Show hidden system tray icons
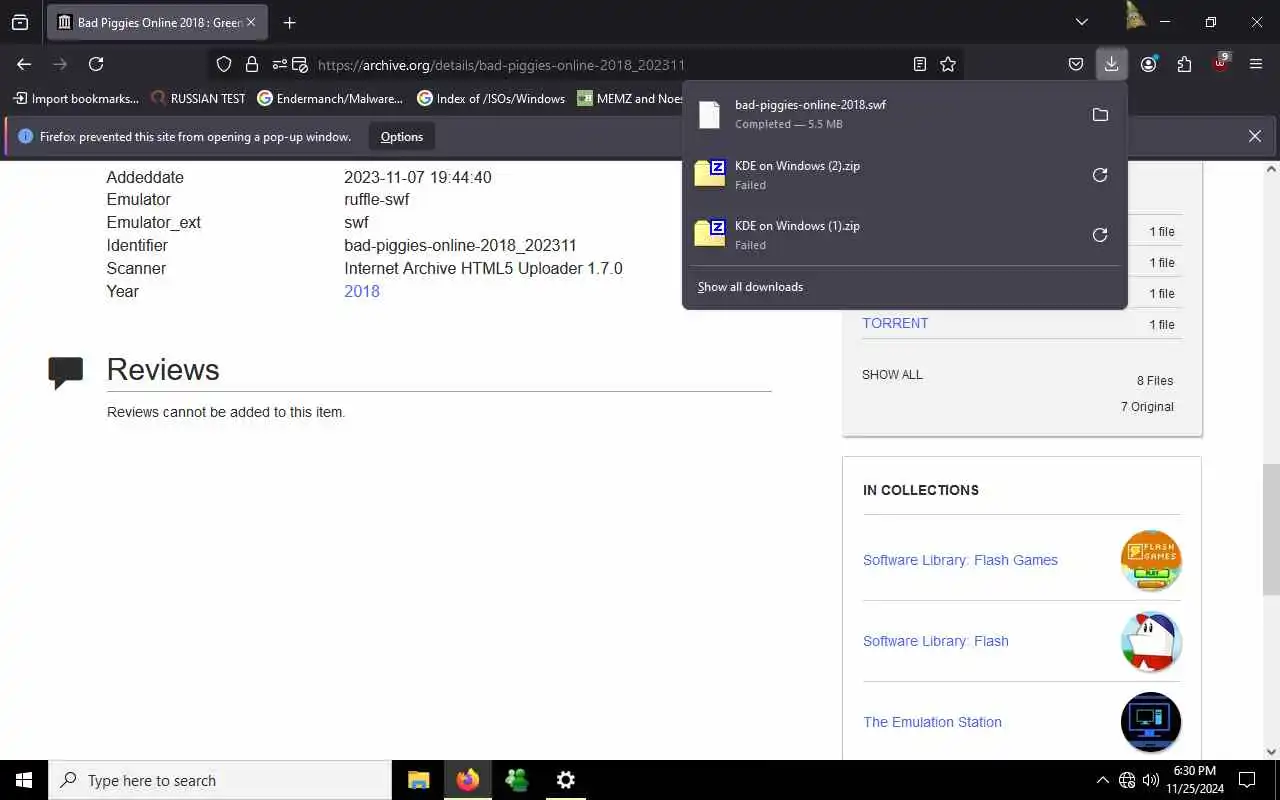 tap(1102, 780)
